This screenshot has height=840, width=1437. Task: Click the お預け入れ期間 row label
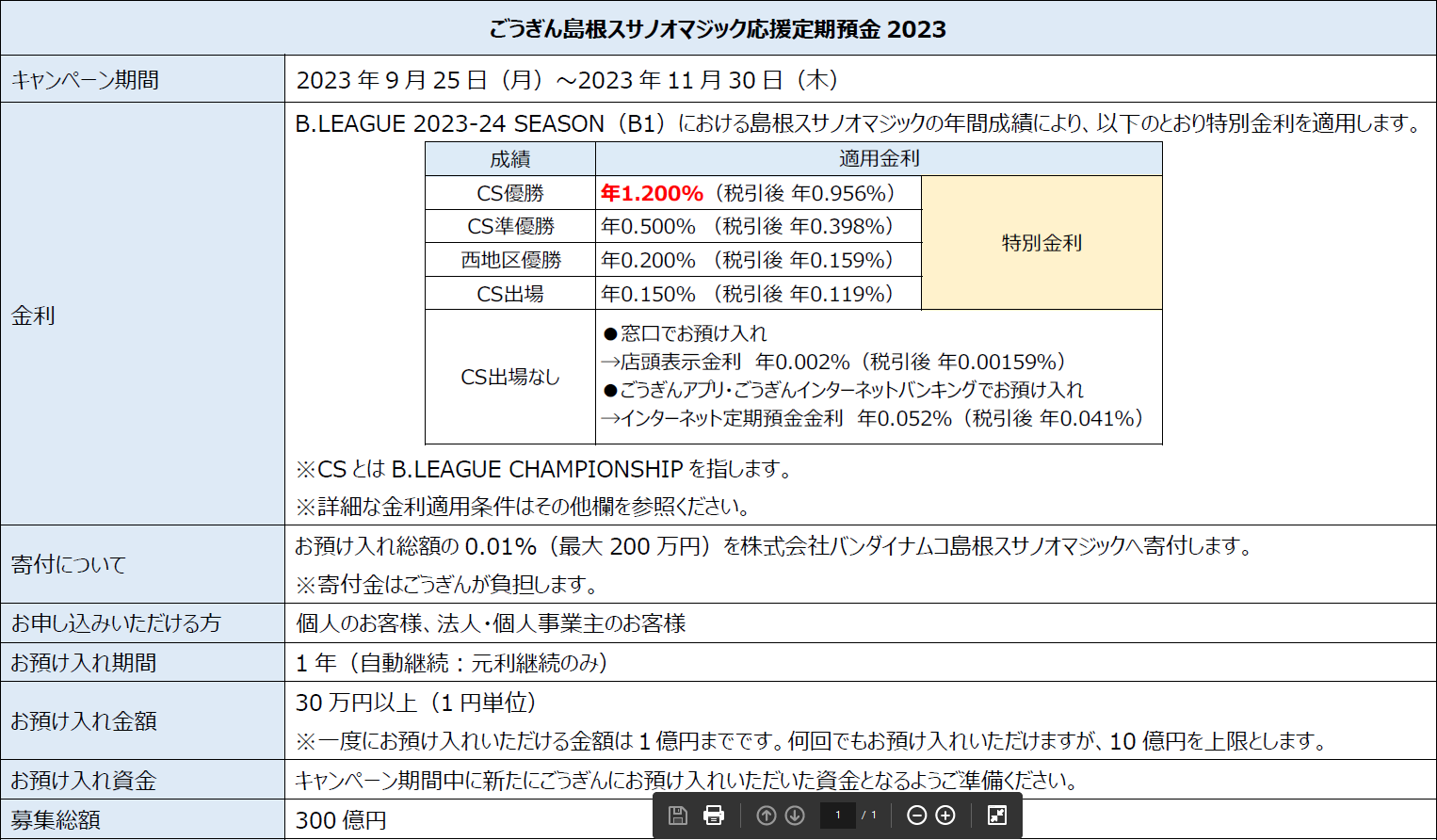point(84,663)
